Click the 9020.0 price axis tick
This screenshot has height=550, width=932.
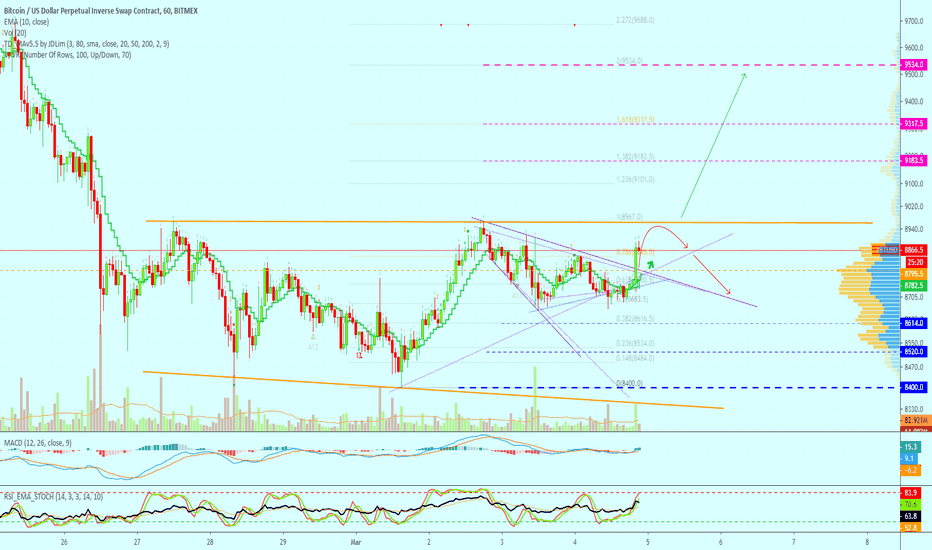[x=914, y=206]
